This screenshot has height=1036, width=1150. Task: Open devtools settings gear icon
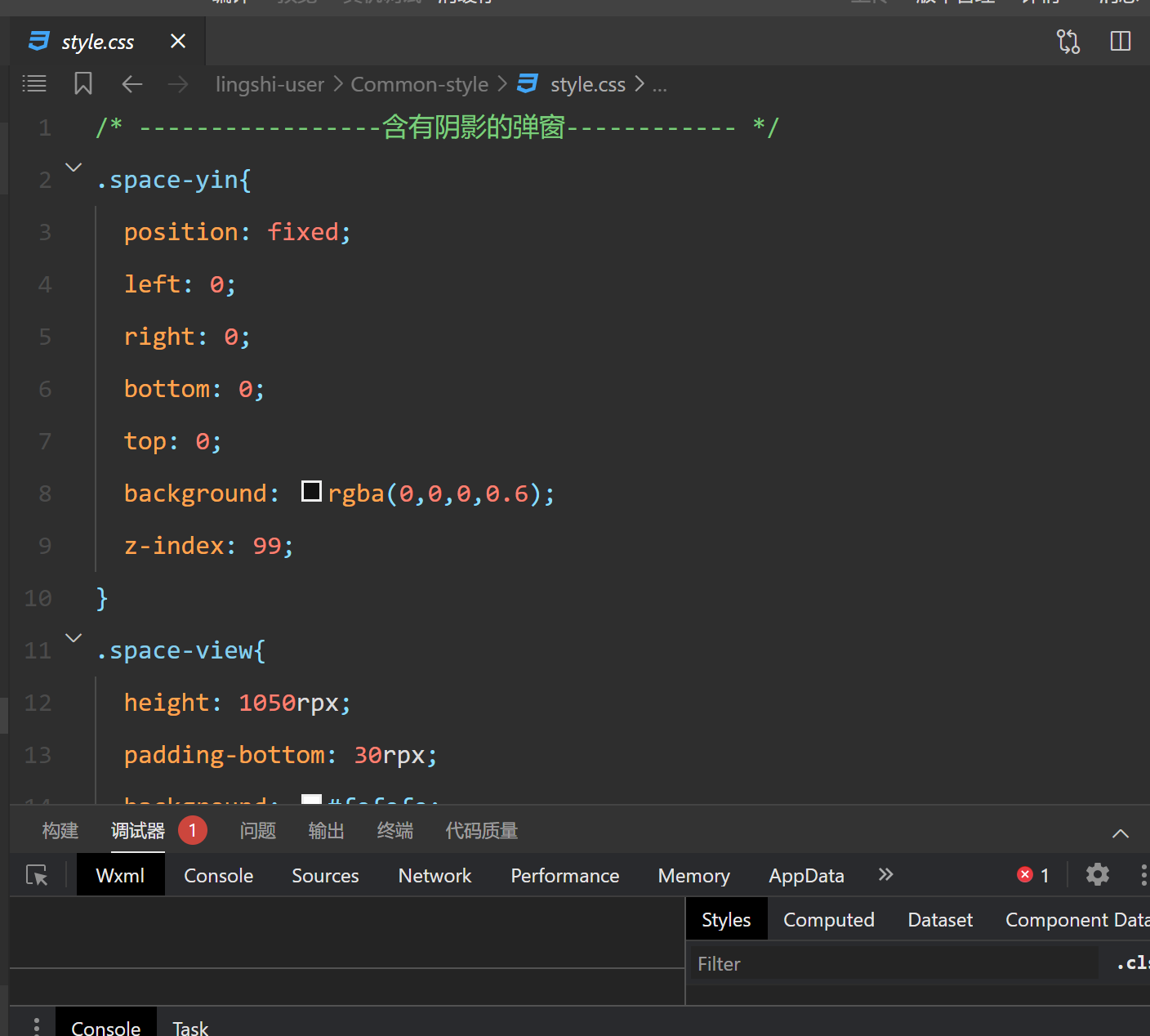tap(1097, 875)
